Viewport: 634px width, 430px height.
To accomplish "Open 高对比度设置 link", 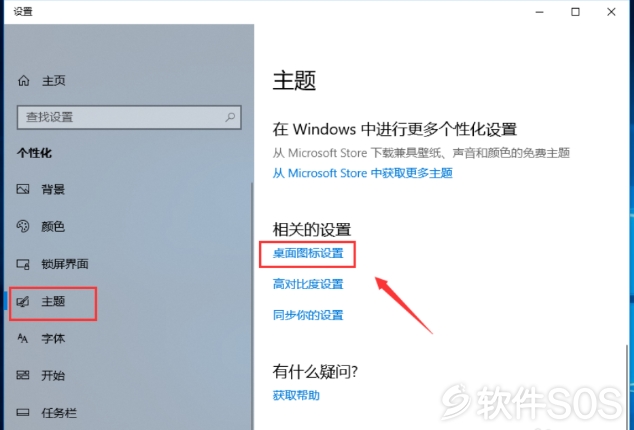I will coord(308,284).
